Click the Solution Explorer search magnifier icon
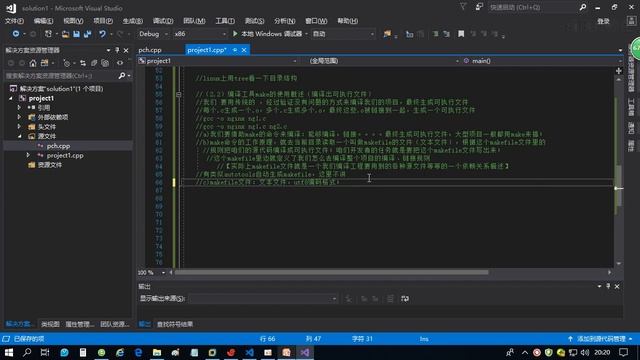Image resolution: width=640 pixels, height=360 pixels. (122, 76)
